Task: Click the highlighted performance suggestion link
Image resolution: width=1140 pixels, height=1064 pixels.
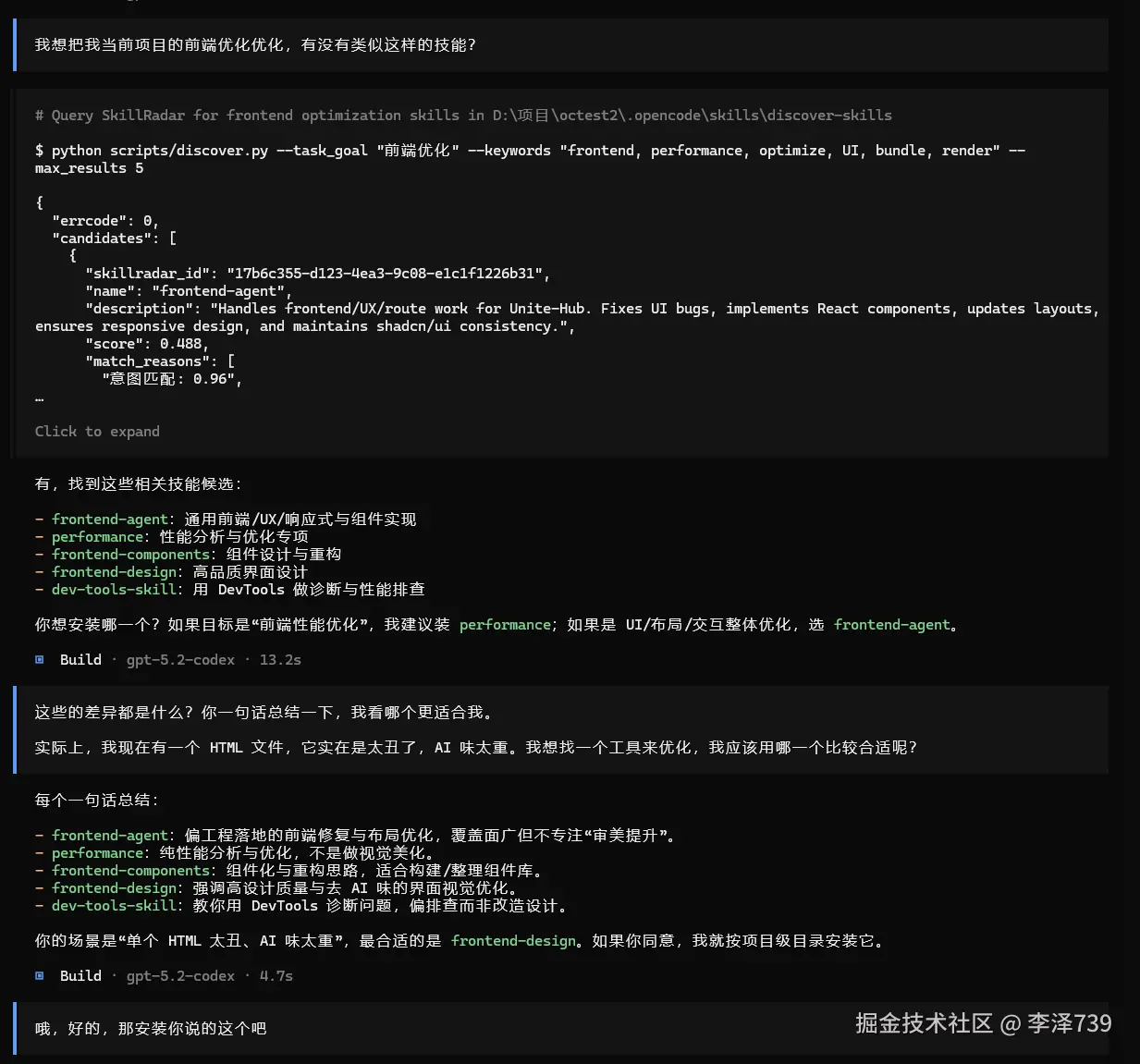Action: 505,624
